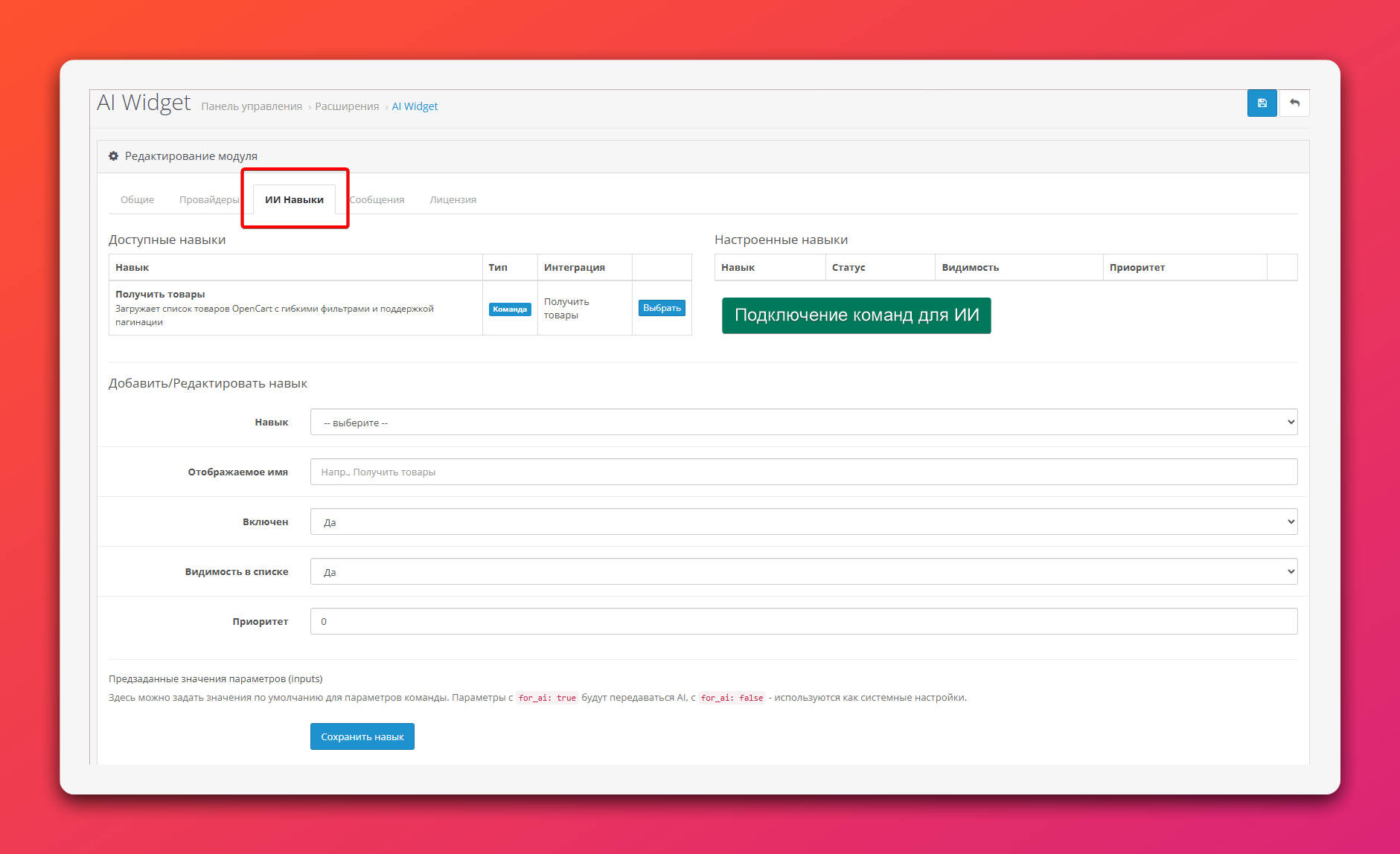Open the Расширения breadcrumb link
Image resolution: width=1400 pixels, height=854 pixels.
(x=347, y=107)
